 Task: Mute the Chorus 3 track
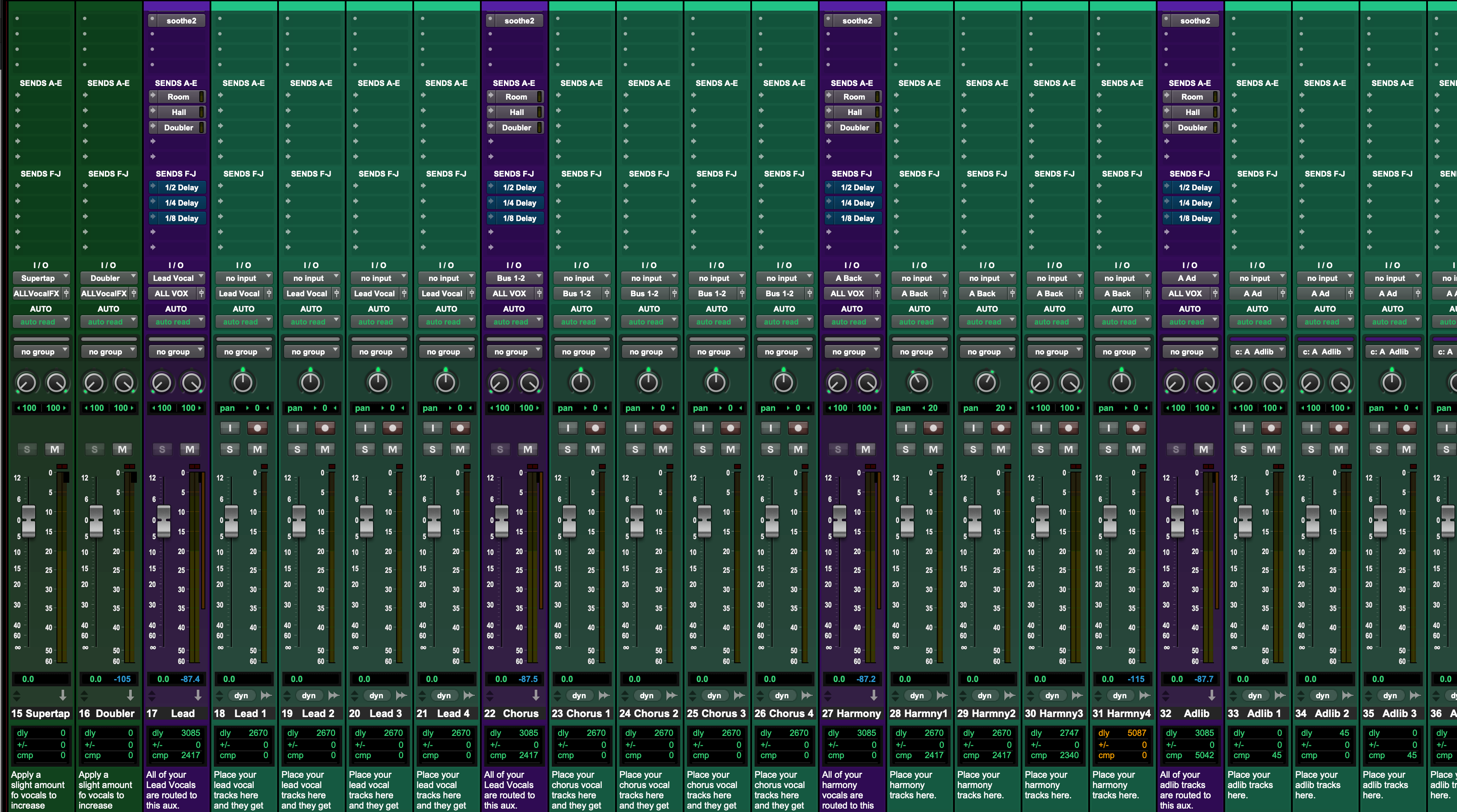click(x=730, y=449)
